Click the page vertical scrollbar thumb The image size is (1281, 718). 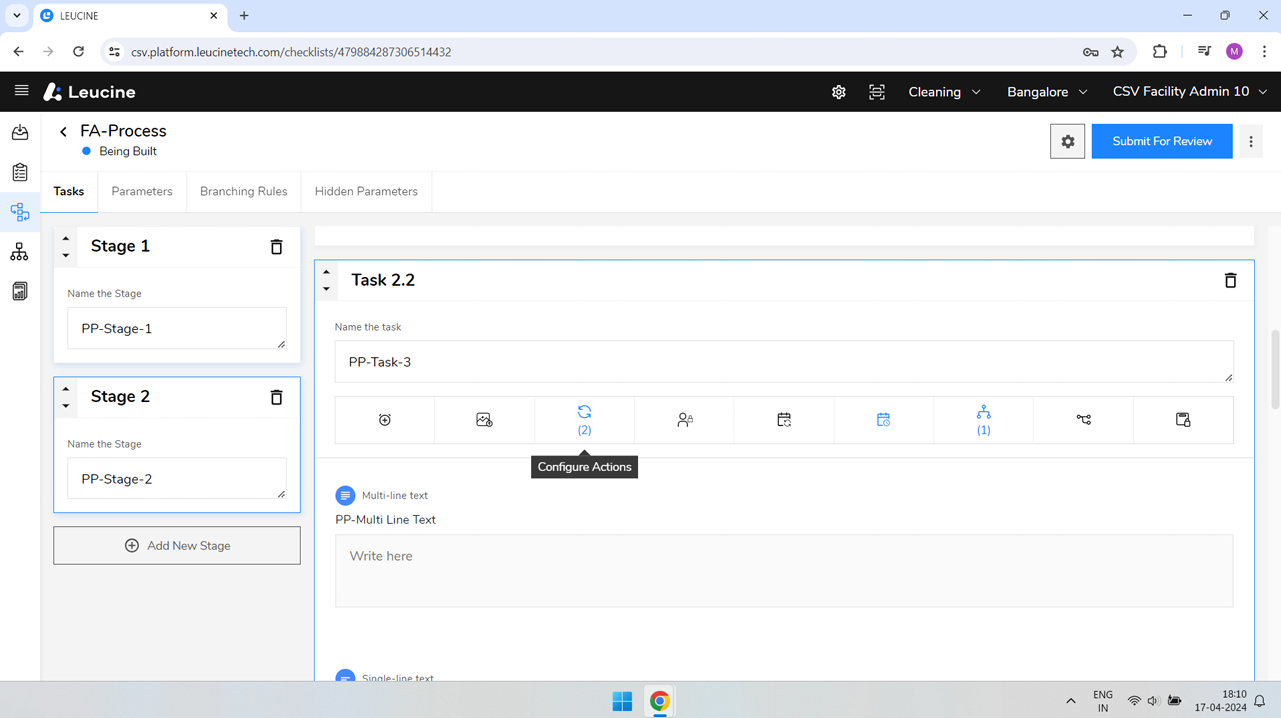tap(1275, 370)
